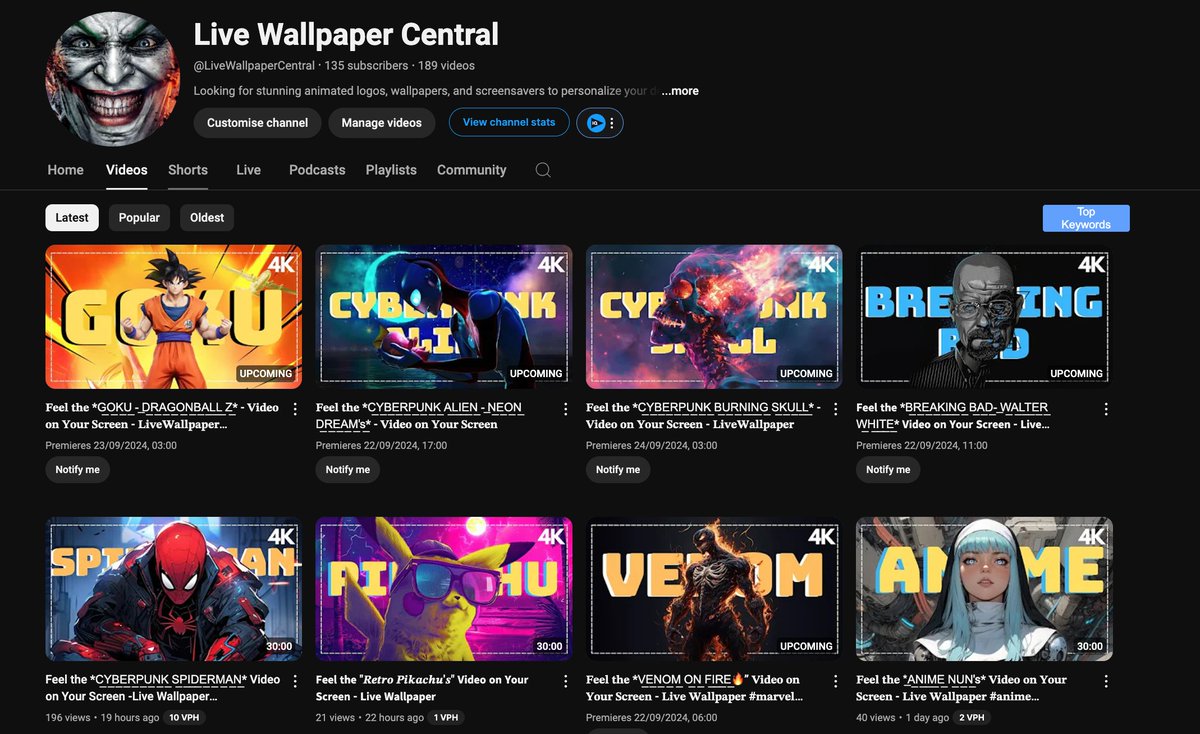This screenshot has width=1200, height=734.
Task: Open the Cyberpunk Spiderman thumbnail
Action: click(174, 589)
